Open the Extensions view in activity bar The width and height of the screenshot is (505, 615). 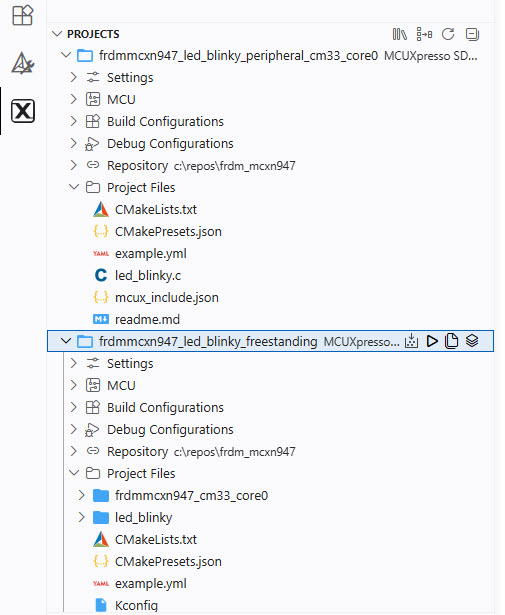[x=23, y=15]
